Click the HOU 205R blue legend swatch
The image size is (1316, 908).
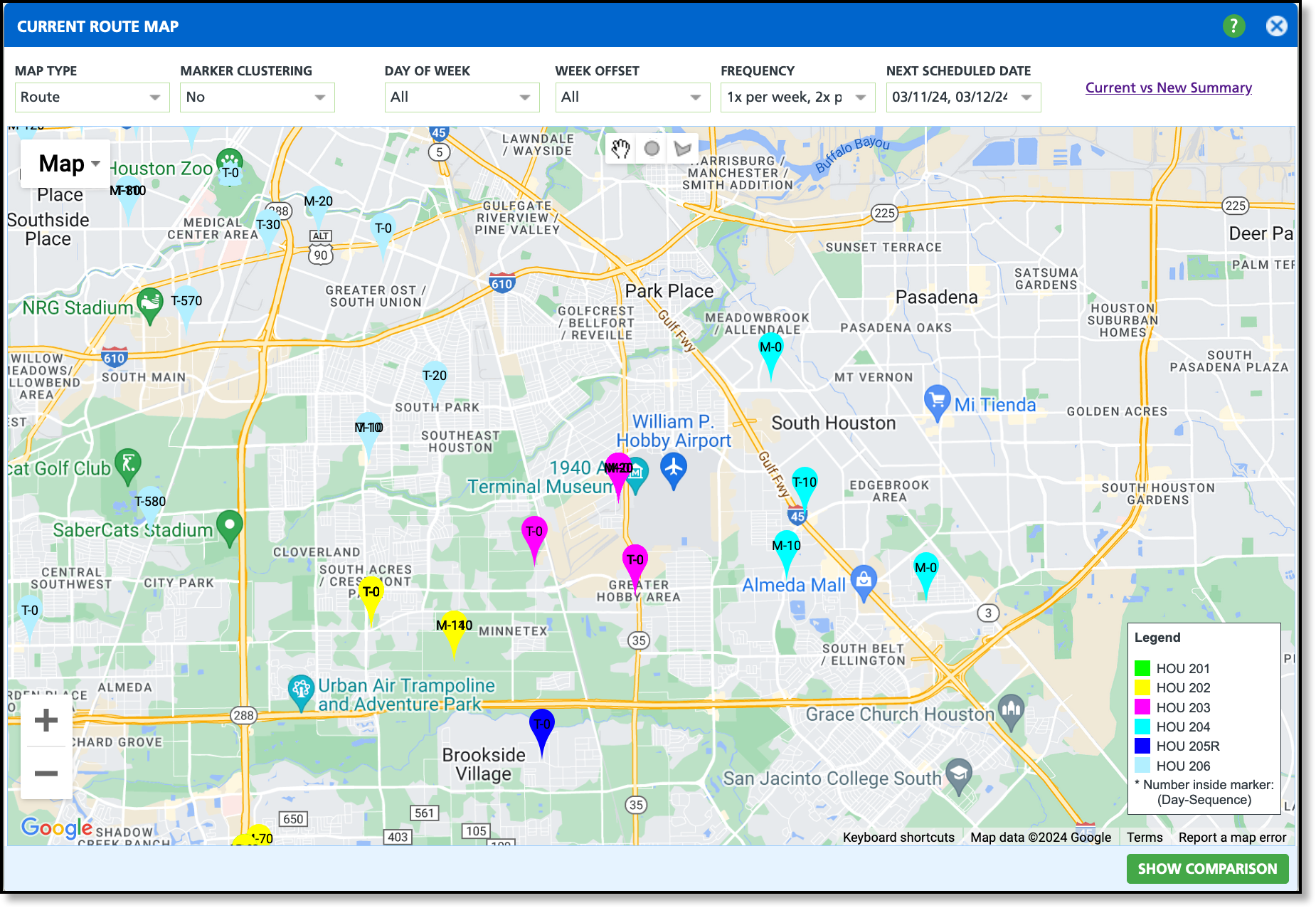(1142, 746)
